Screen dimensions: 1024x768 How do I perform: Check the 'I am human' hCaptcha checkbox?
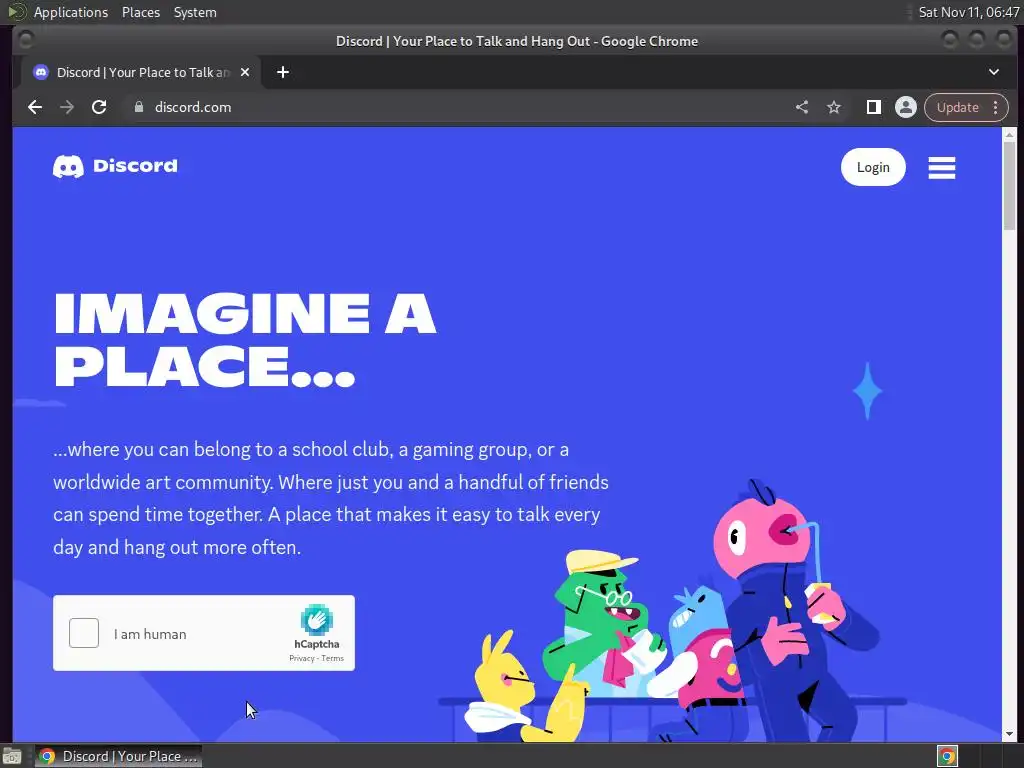click(x=84, y=633)
